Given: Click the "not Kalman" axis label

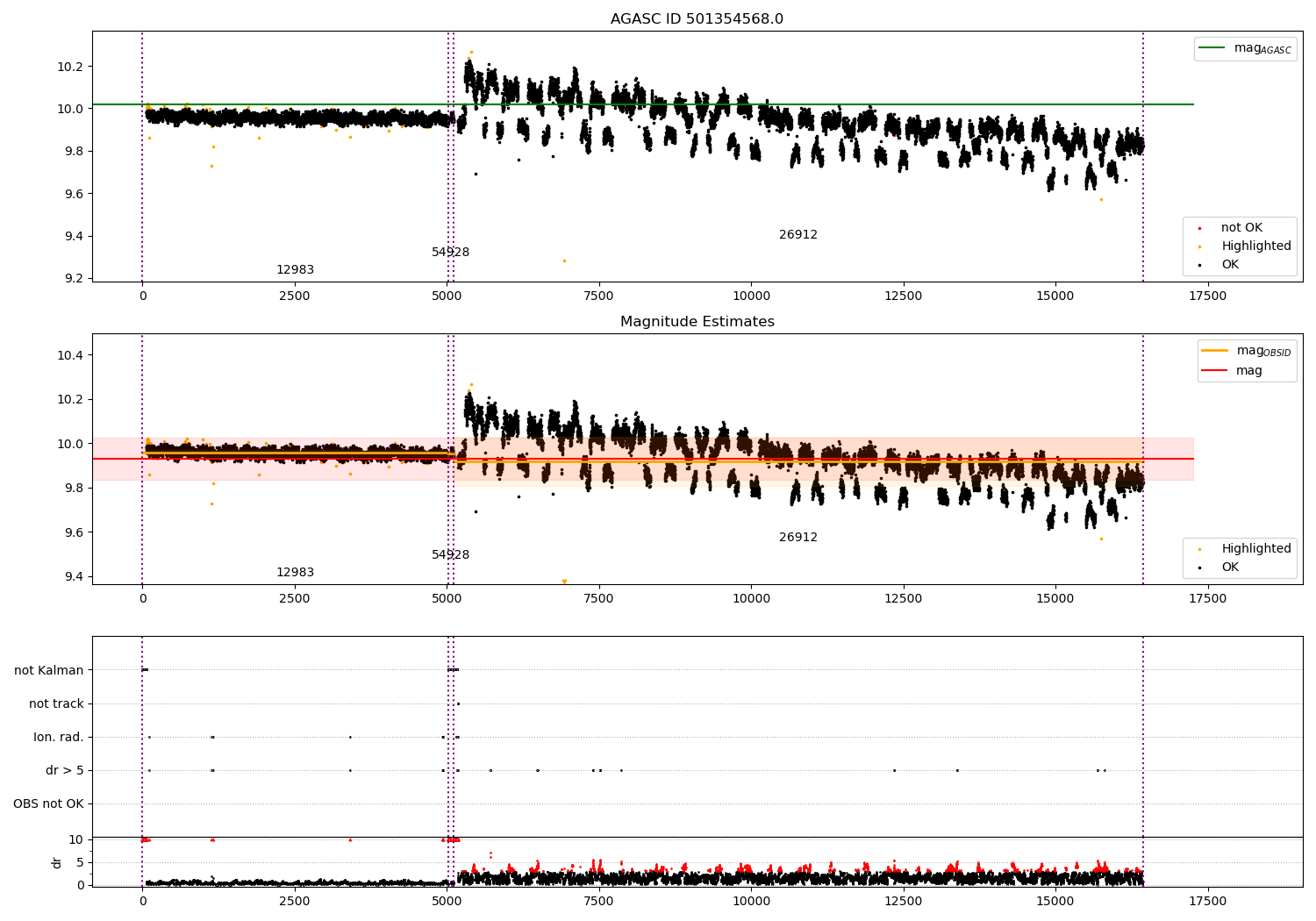Looking at the screenshot, I should 49,671.
